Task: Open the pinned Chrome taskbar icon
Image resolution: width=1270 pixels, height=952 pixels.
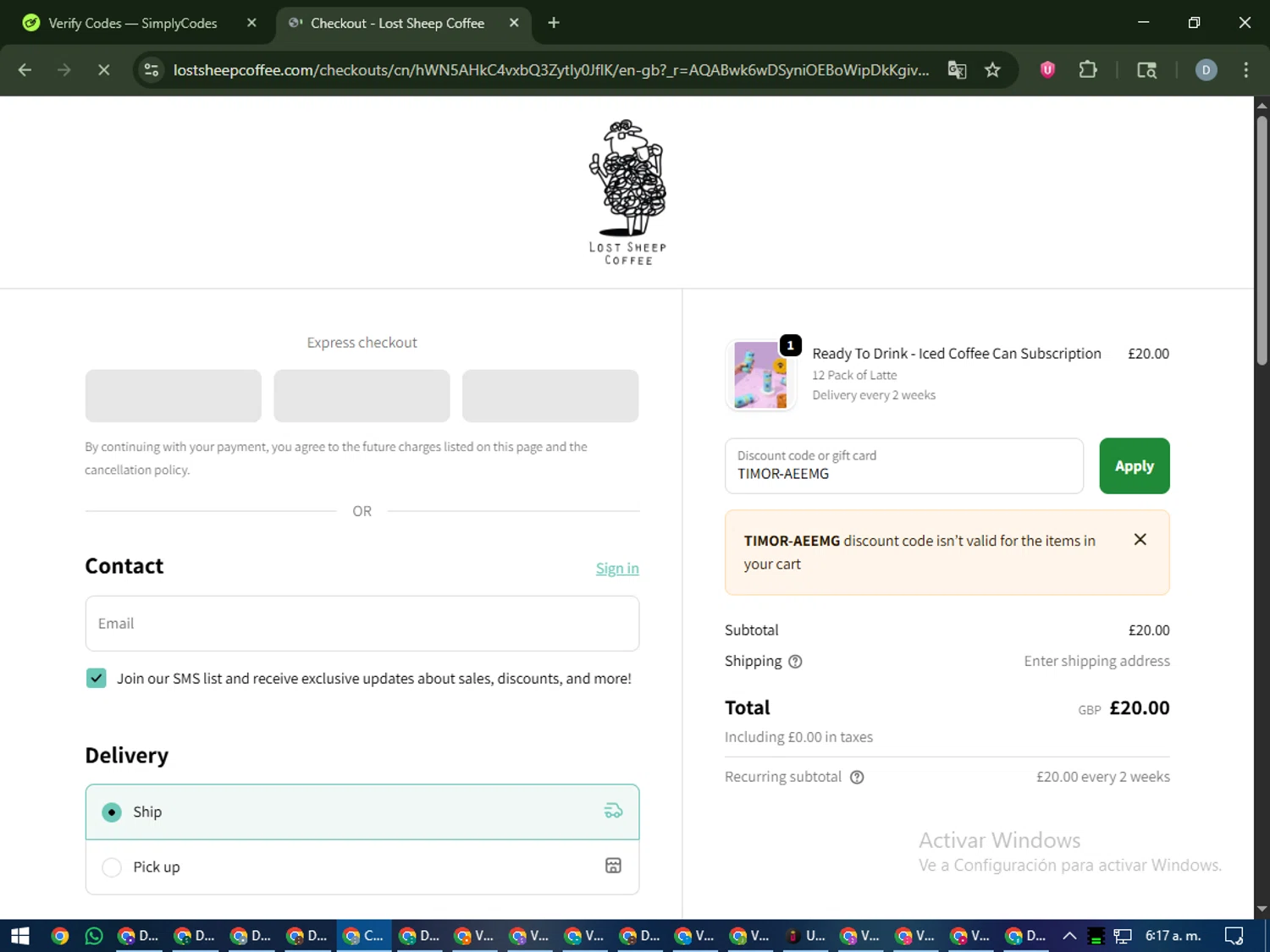Action: coord(59,936)
